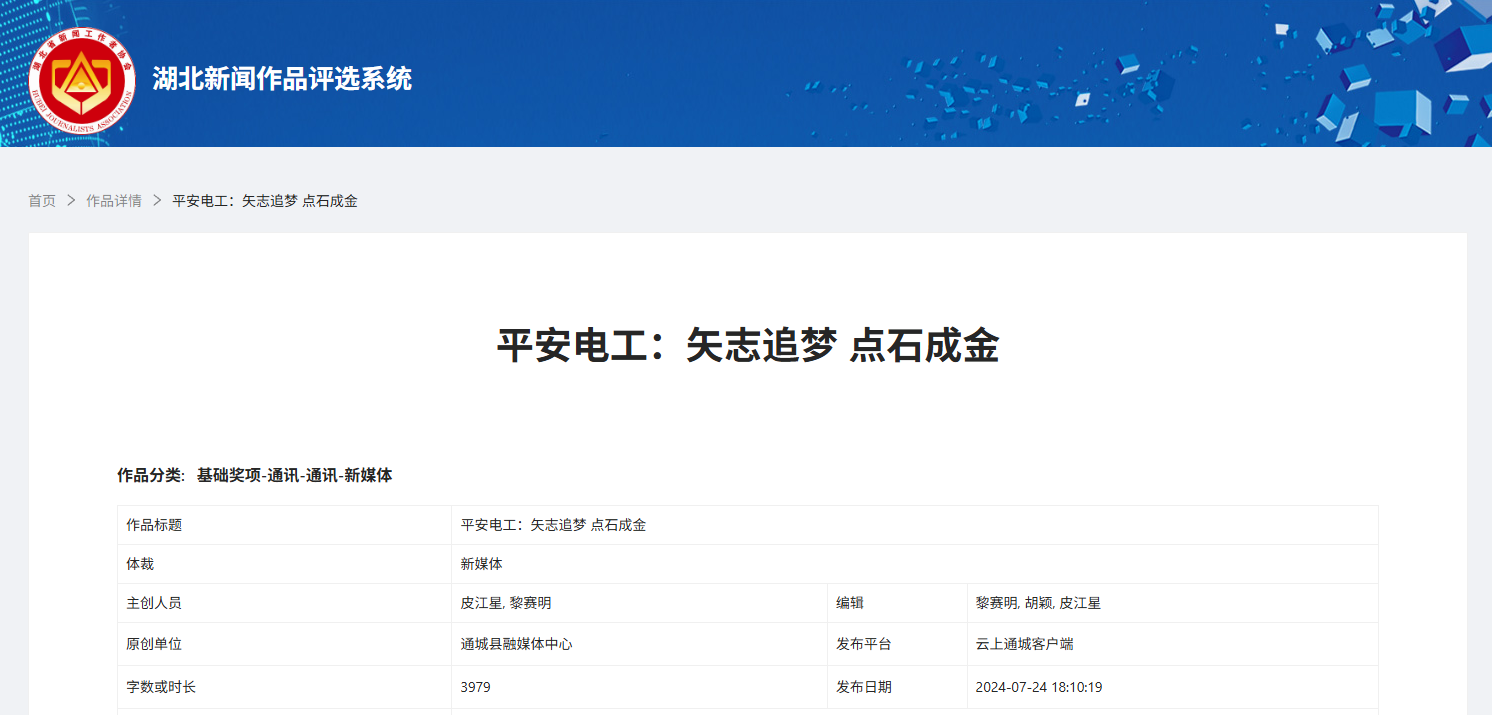1492x715 pixels.
Task: Click the 主创人员 label cell
Action: [x=154, y=603]
